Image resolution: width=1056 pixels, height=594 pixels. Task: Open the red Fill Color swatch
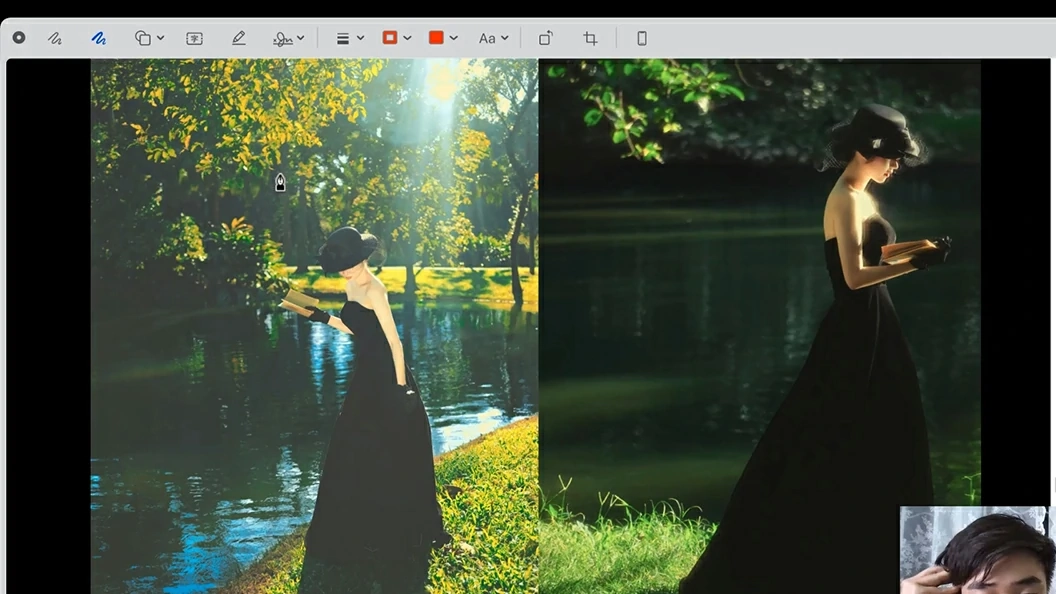coord(436,38)
